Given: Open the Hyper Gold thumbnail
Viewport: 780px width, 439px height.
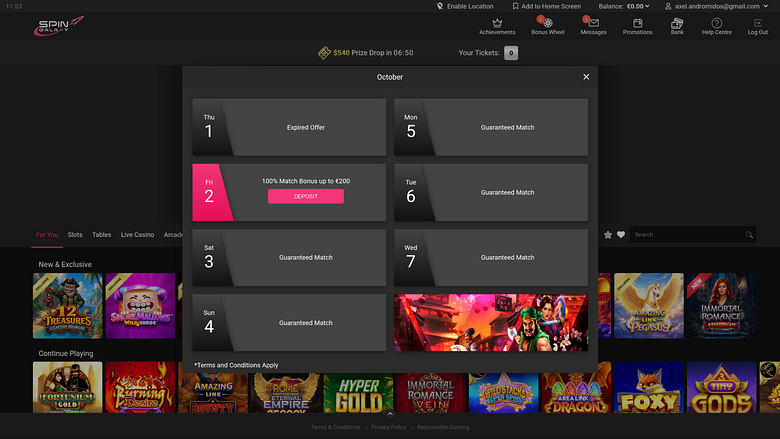Looking at the screenshot, I should click(x=358, y=393).
